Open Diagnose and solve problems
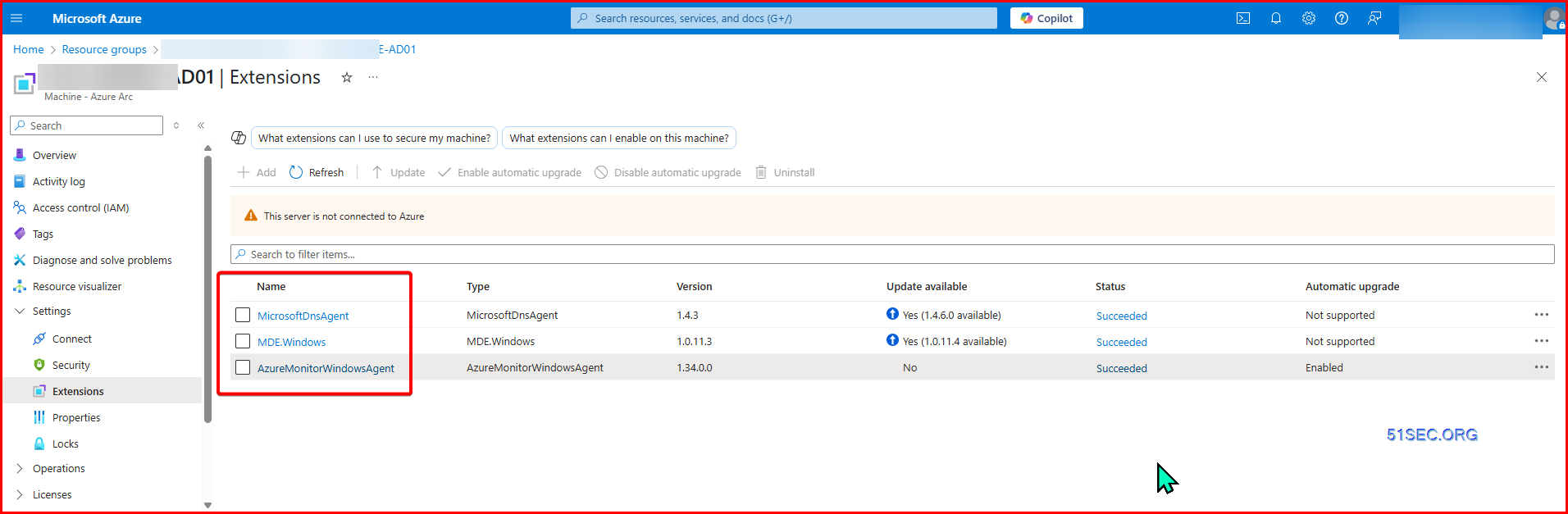1568x514 pixels. tap(103, 260)
